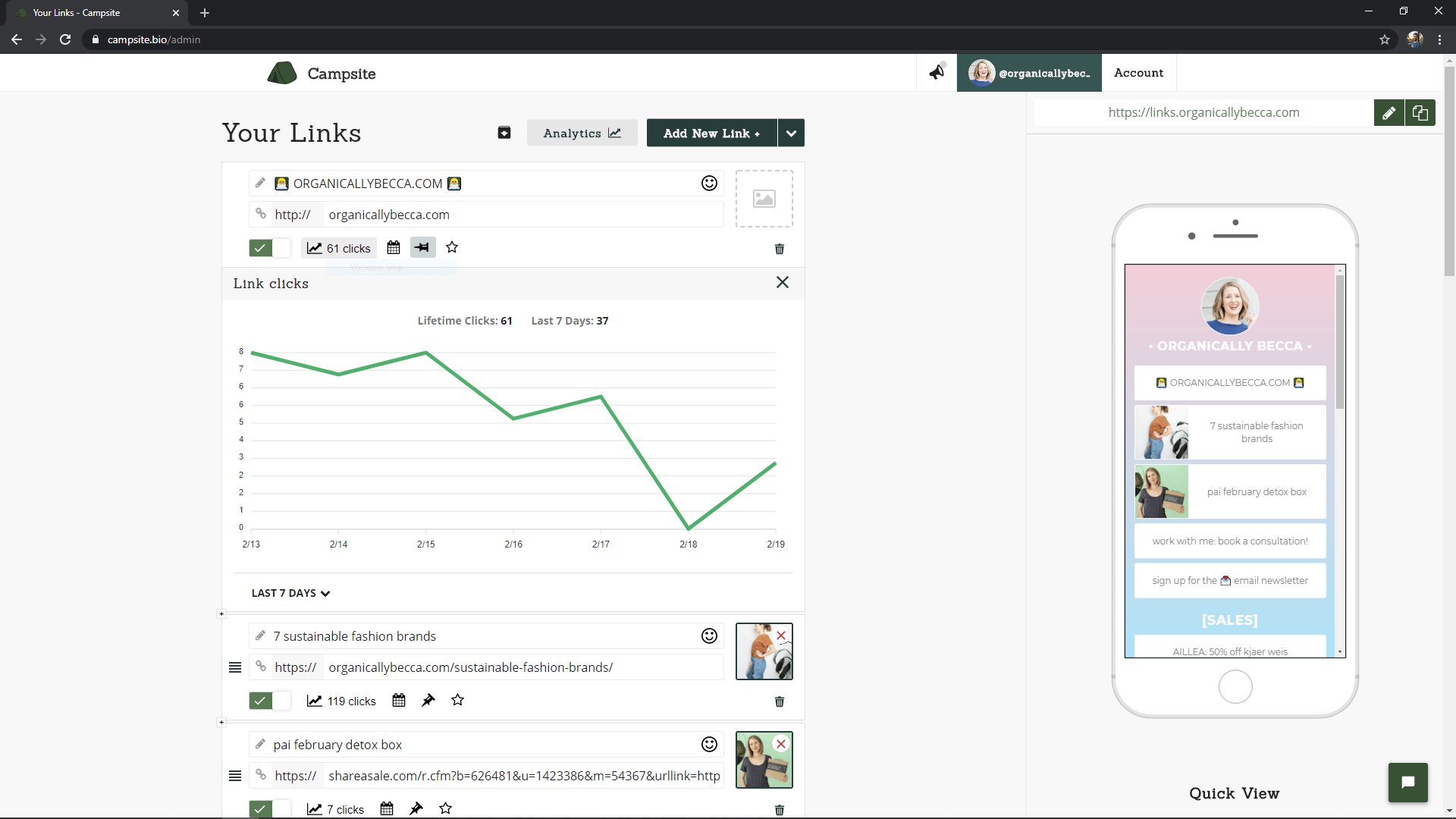
Task: Reorder handle for sustainable fashion brands link
Action: click(235, 667)
